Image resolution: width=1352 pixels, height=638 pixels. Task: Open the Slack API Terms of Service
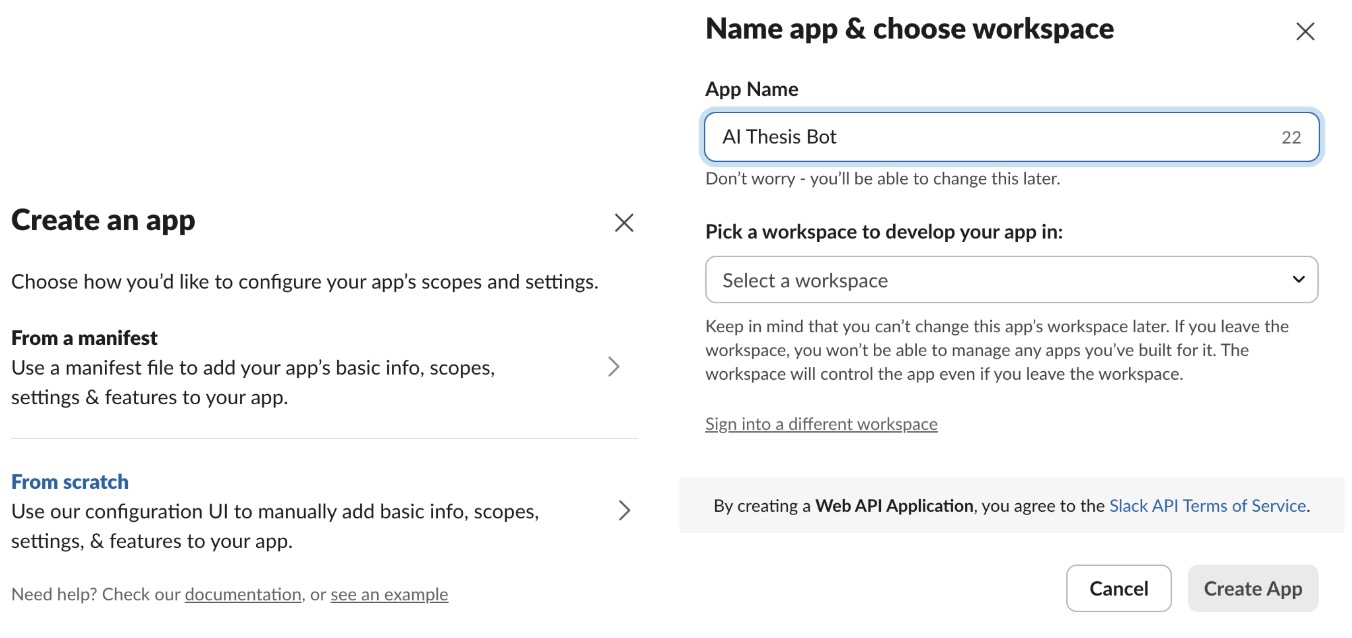click(x=1207, y=506)
